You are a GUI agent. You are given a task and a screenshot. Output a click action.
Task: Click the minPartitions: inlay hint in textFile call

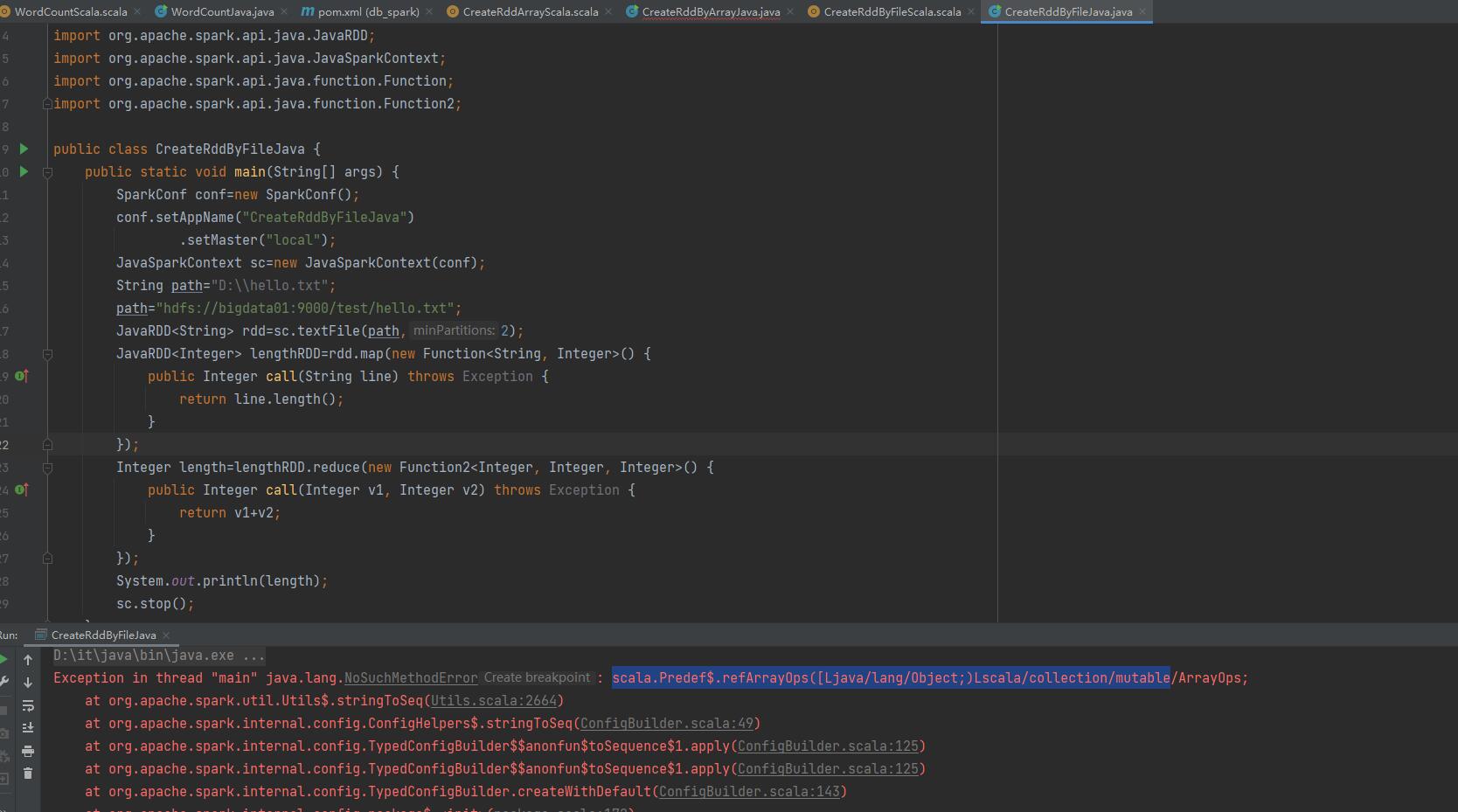pos(454,330)
